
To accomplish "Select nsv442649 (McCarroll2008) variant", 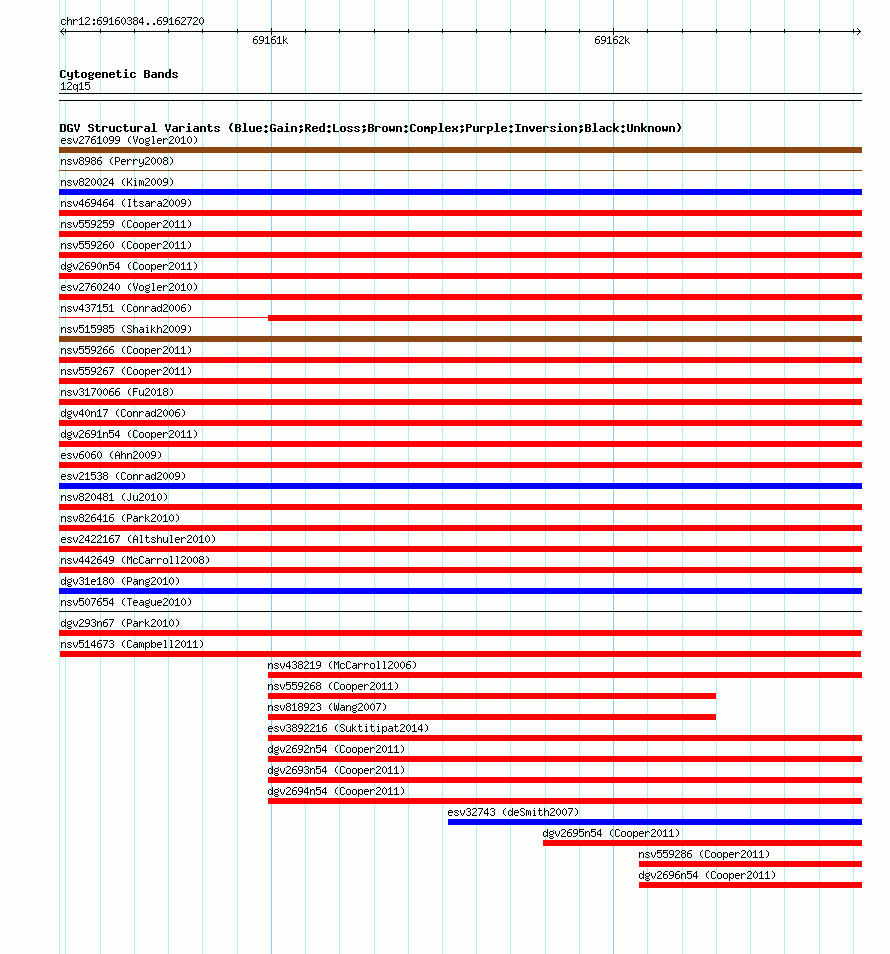I will coord(135,560).
